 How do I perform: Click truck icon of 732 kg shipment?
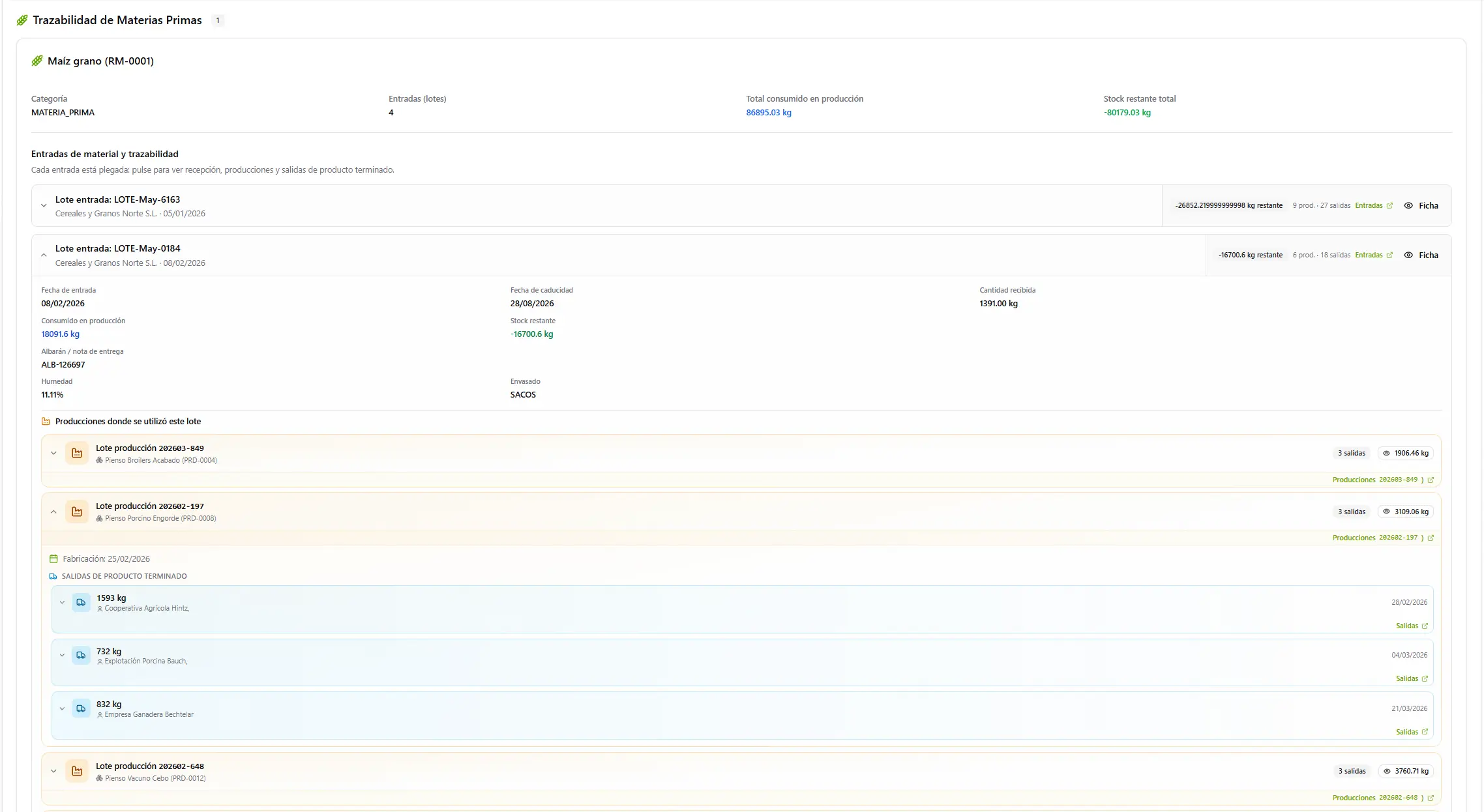click(81, 655)
